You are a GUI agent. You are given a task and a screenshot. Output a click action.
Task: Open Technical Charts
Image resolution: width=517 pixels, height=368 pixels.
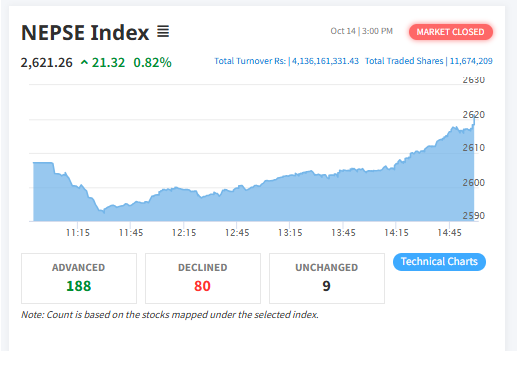439,262
